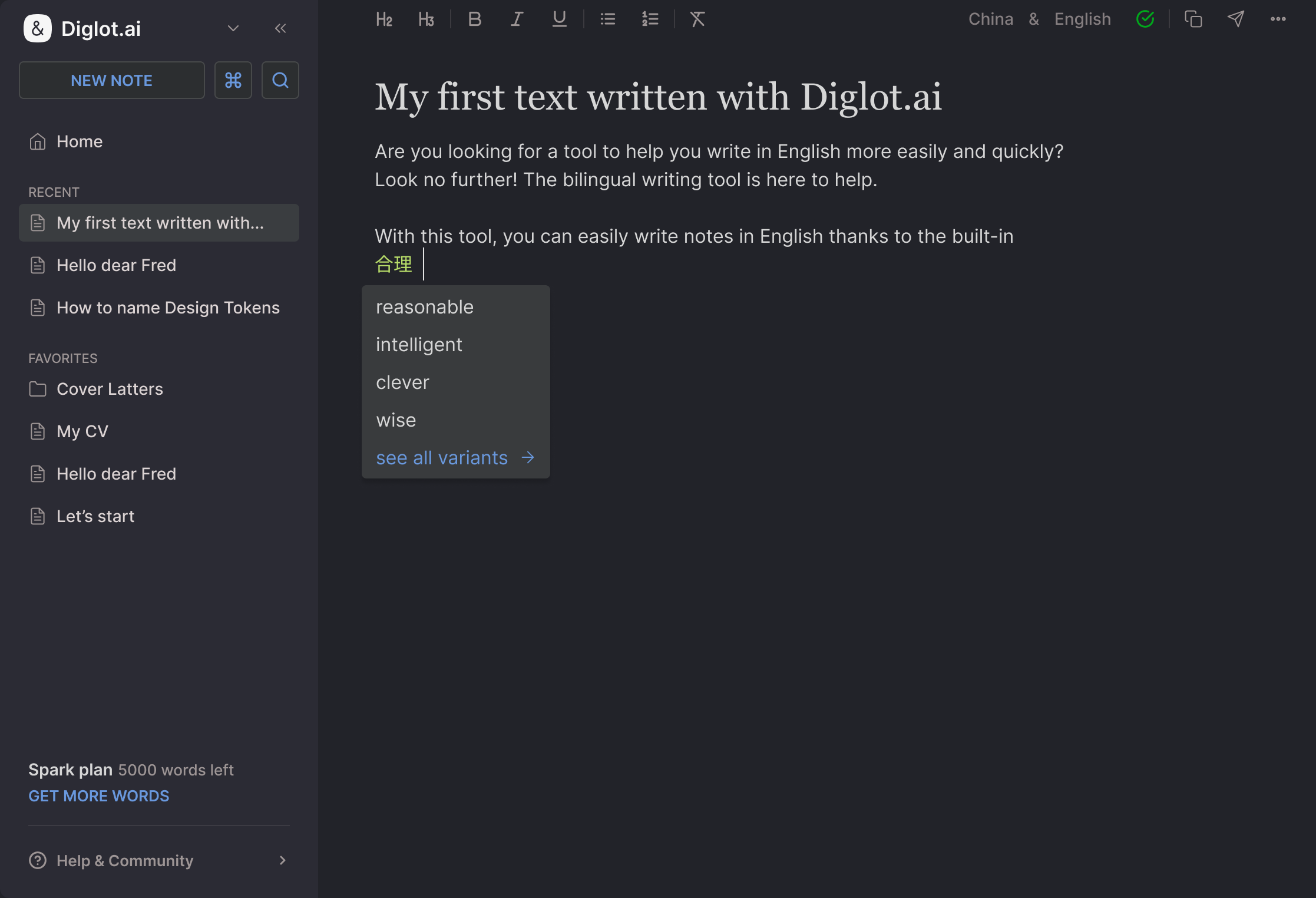
Task: Open keyboard shortcuts panel
Action: pos(233,80)
